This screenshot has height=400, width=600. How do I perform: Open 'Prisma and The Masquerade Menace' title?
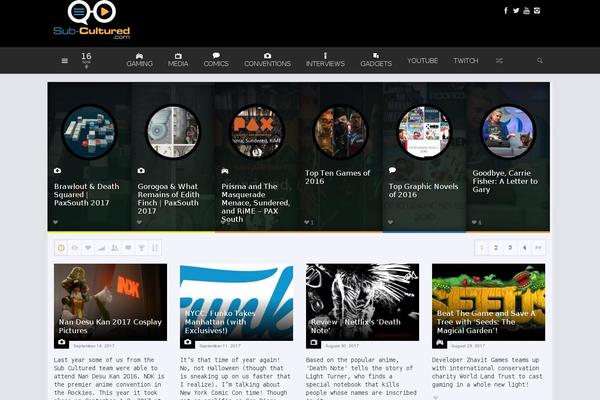click(x=256, y=203)
